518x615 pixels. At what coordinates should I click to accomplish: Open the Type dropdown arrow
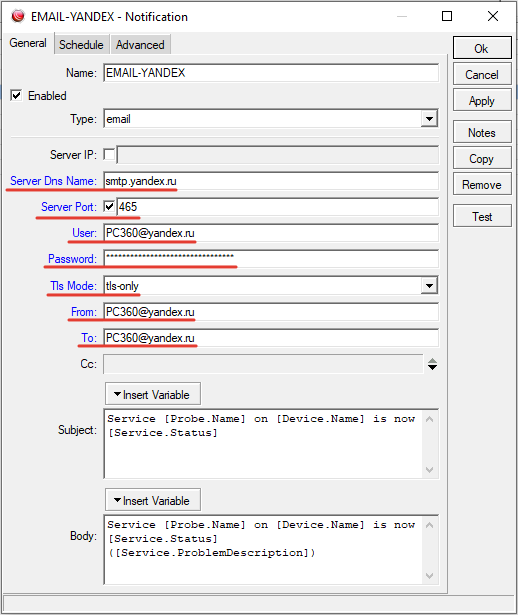click(429, 118)
